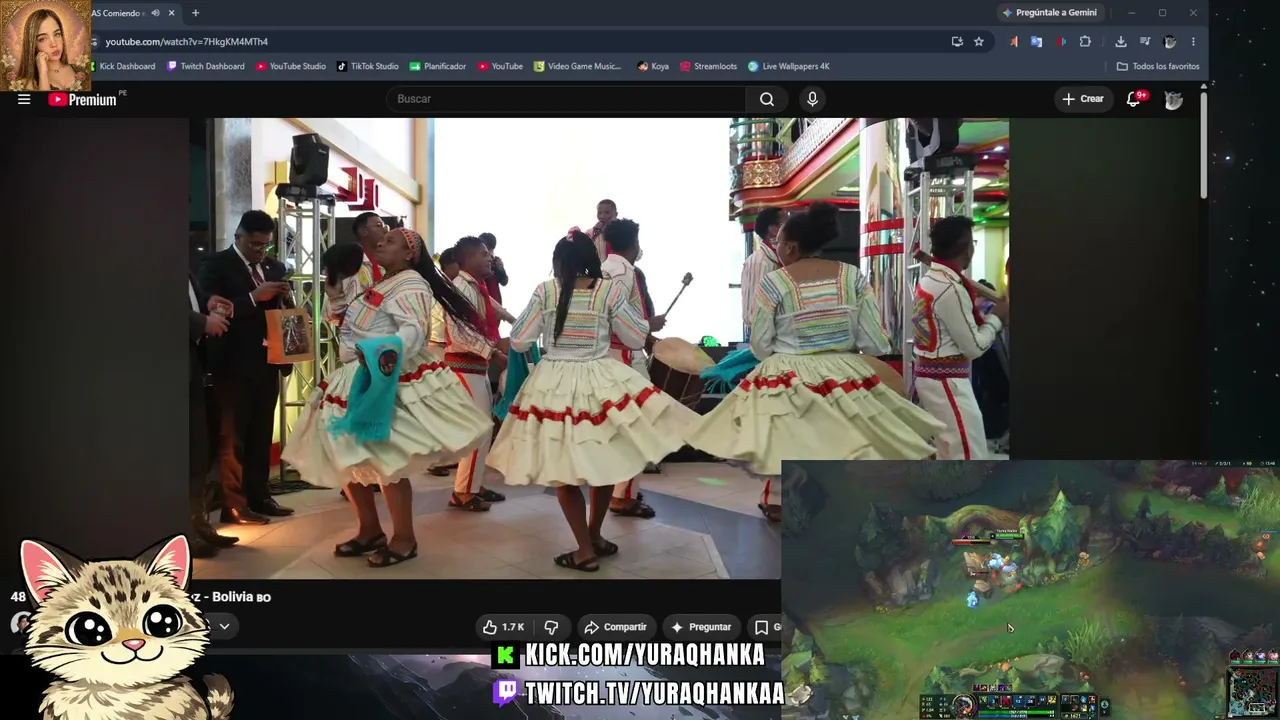Image resolution: width=1280 pixels, height=720 pixels.
Task: Open a new browser tab
Action: 195,13
